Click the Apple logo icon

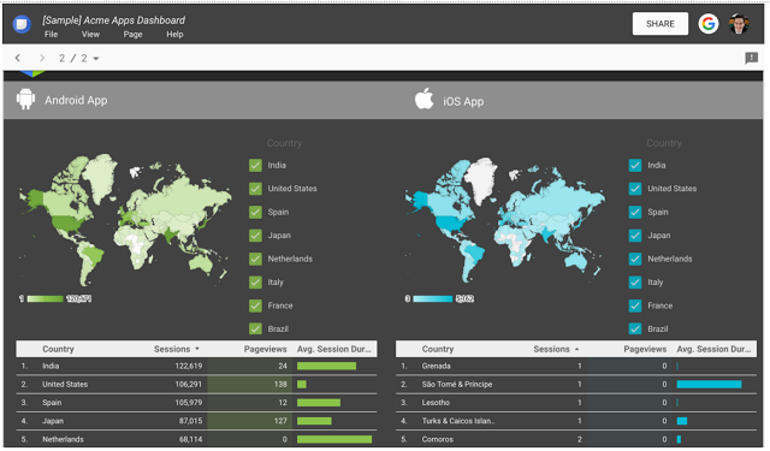[x=424, y=99]
